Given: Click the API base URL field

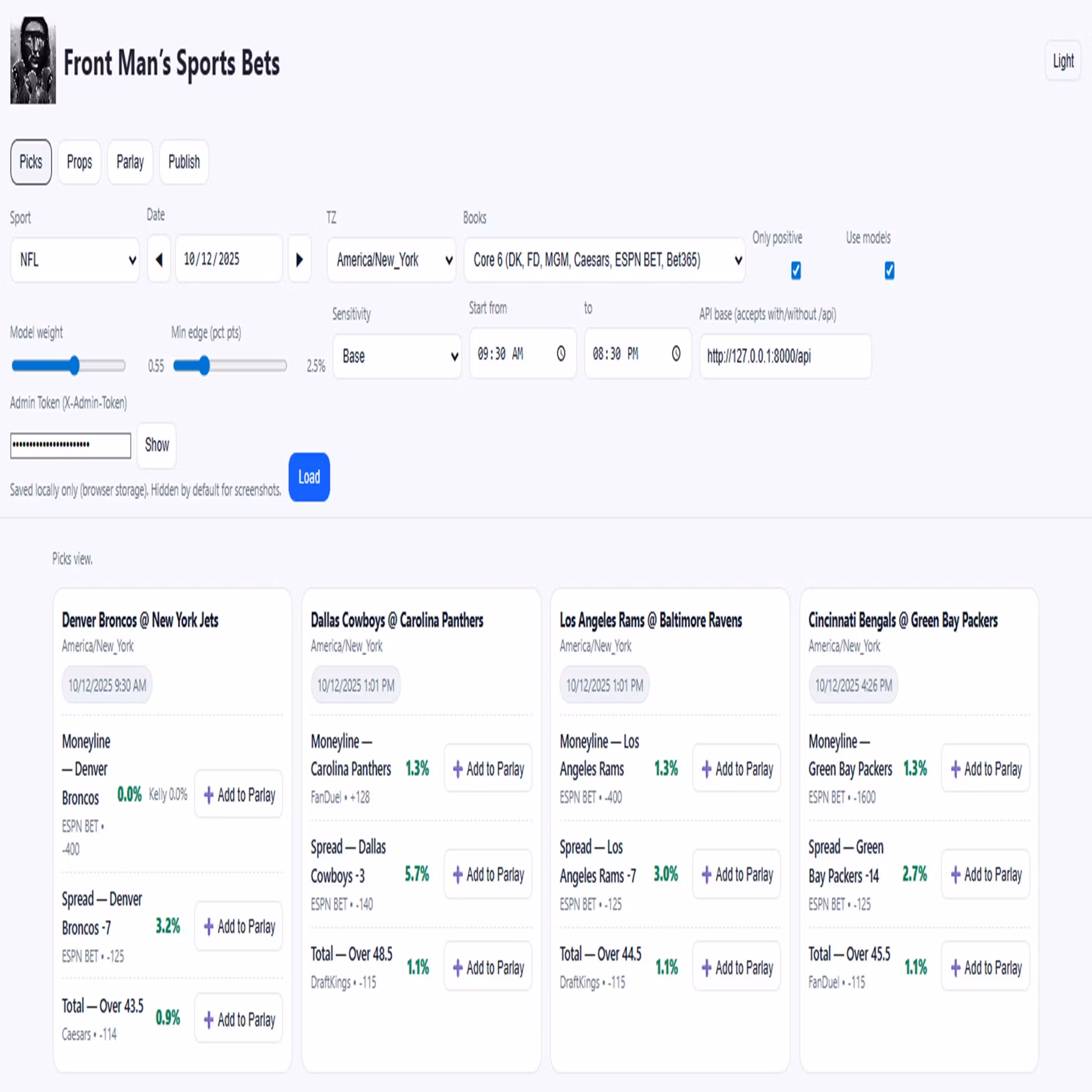Looking at the screenshot, I should 784,356.
